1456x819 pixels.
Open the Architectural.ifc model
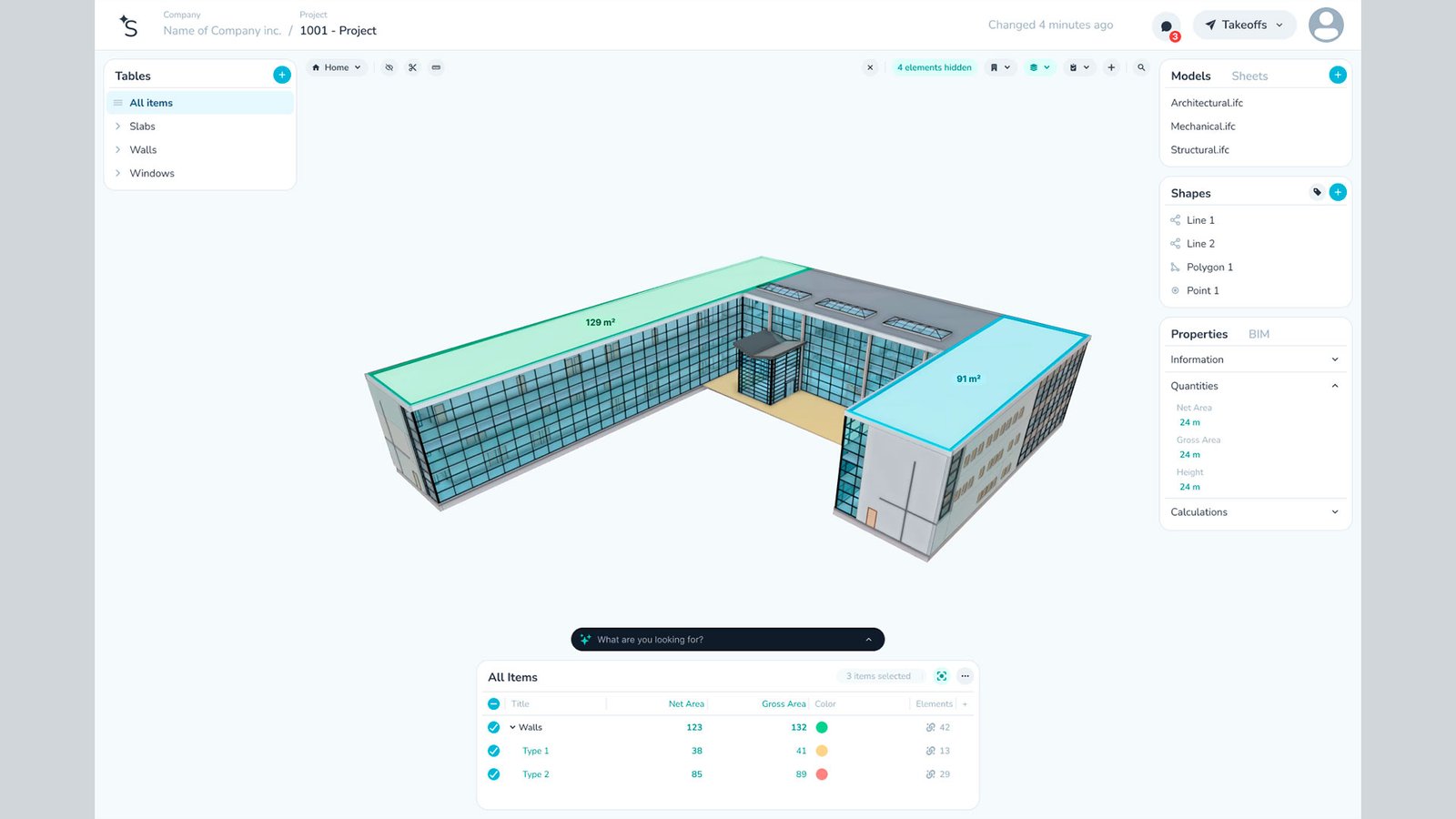[x=1207, y=103]
